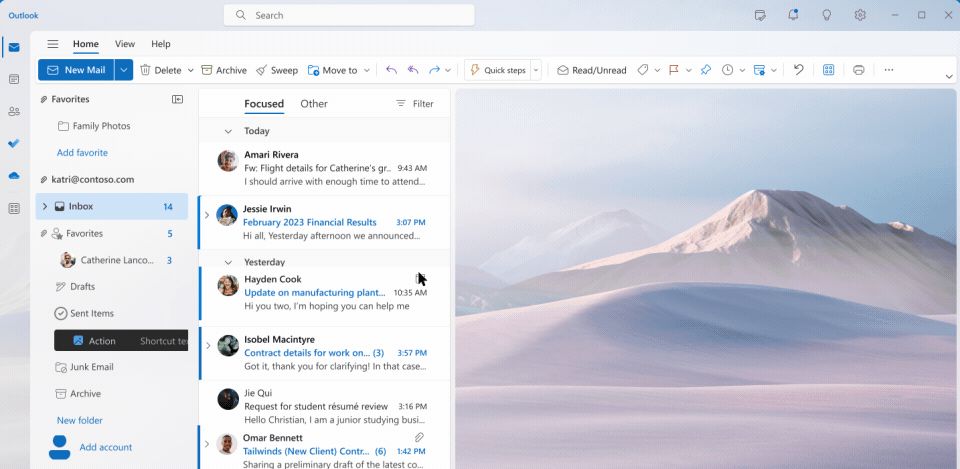The height and width of the screenshot is (469, 960).
Task: Click the Snooze clock icon
Action: 727,70
